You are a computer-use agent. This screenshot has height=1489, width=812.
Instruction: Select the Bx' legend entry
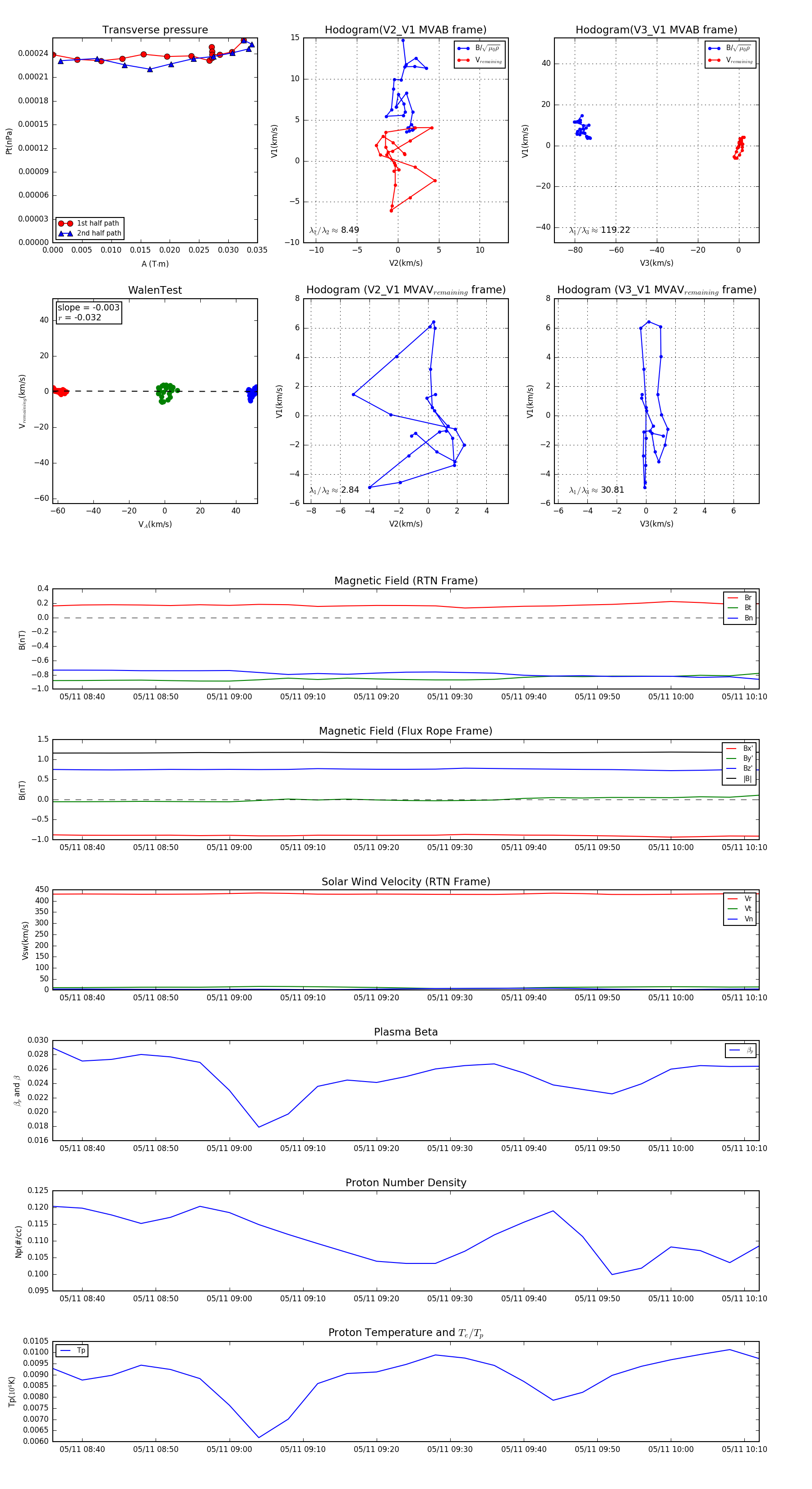pos(740,748)
